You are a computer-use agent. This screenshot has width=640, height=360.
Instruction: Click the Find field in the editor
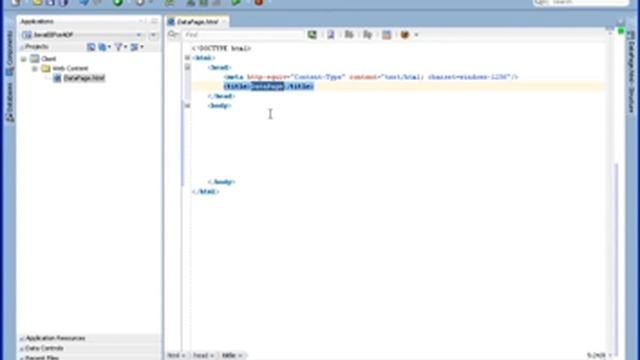tap(243, 35)
